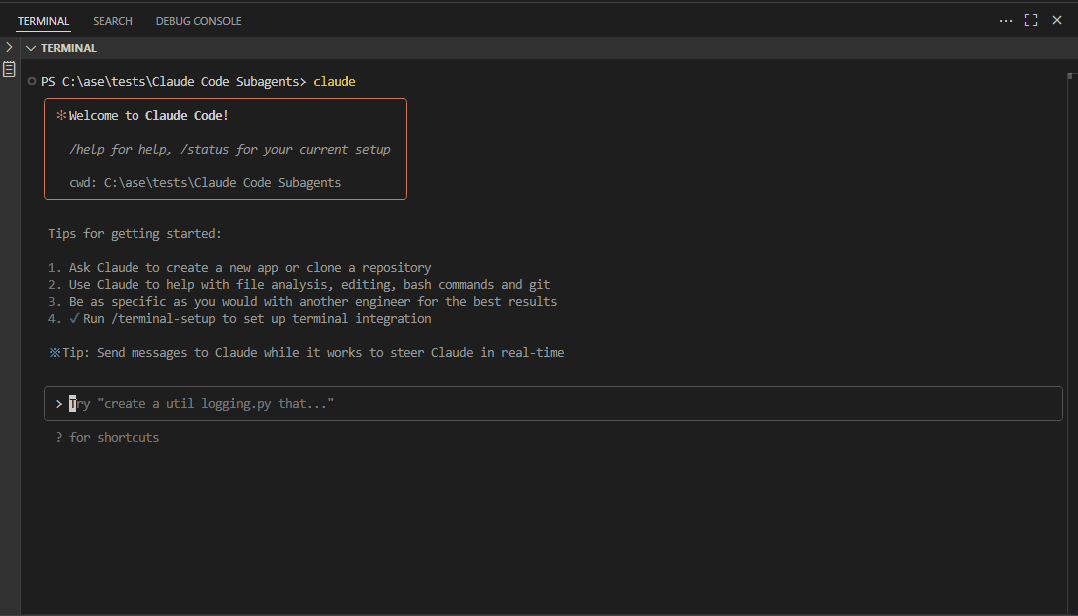1078x616 pixels.
Task: Click tip 2 about file analysis and git
Action: (299, 285)
